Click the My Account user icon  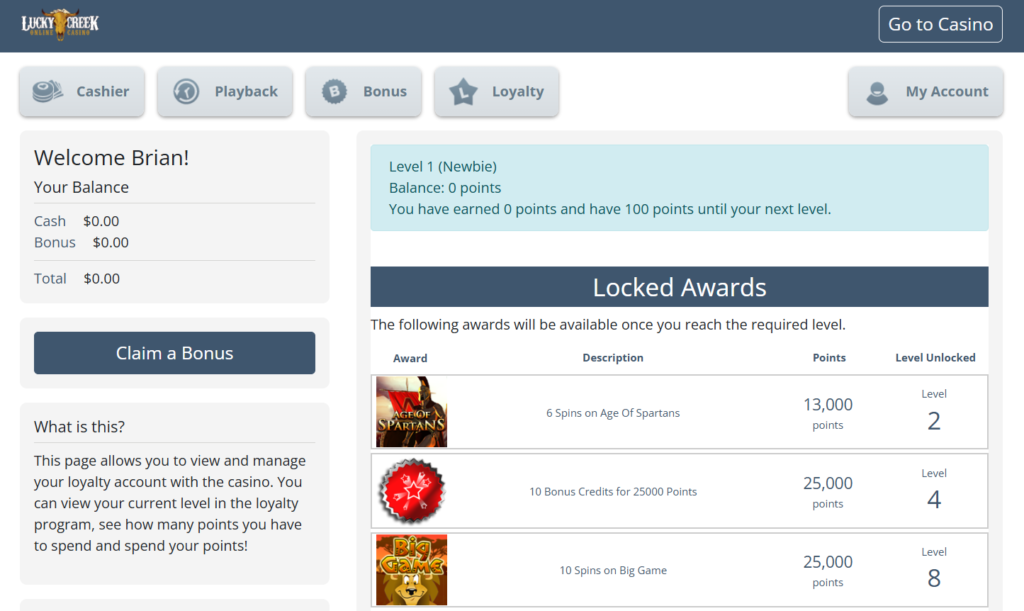coord(877,92)
